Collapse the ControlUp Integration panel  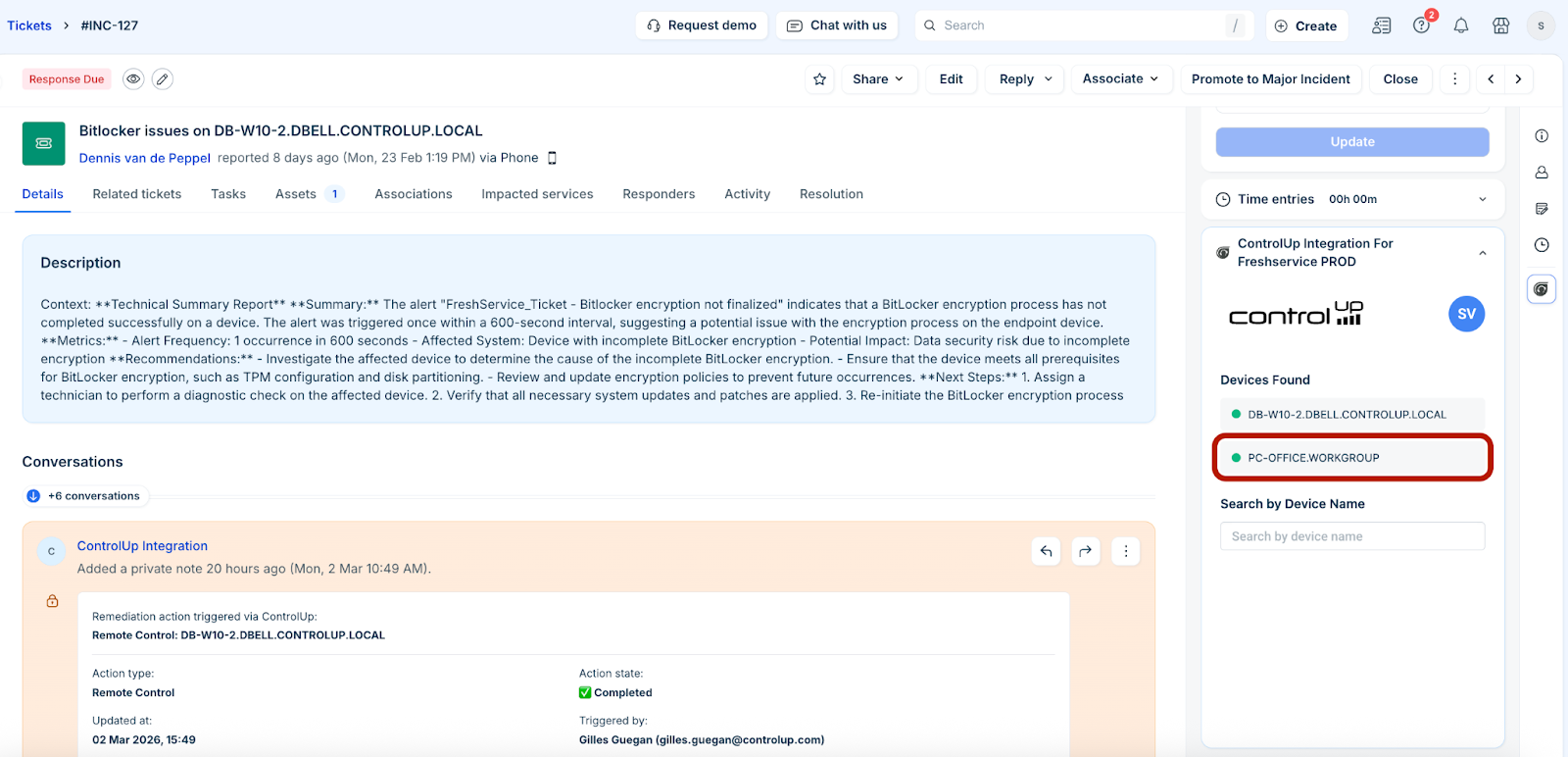[1483, 253]
